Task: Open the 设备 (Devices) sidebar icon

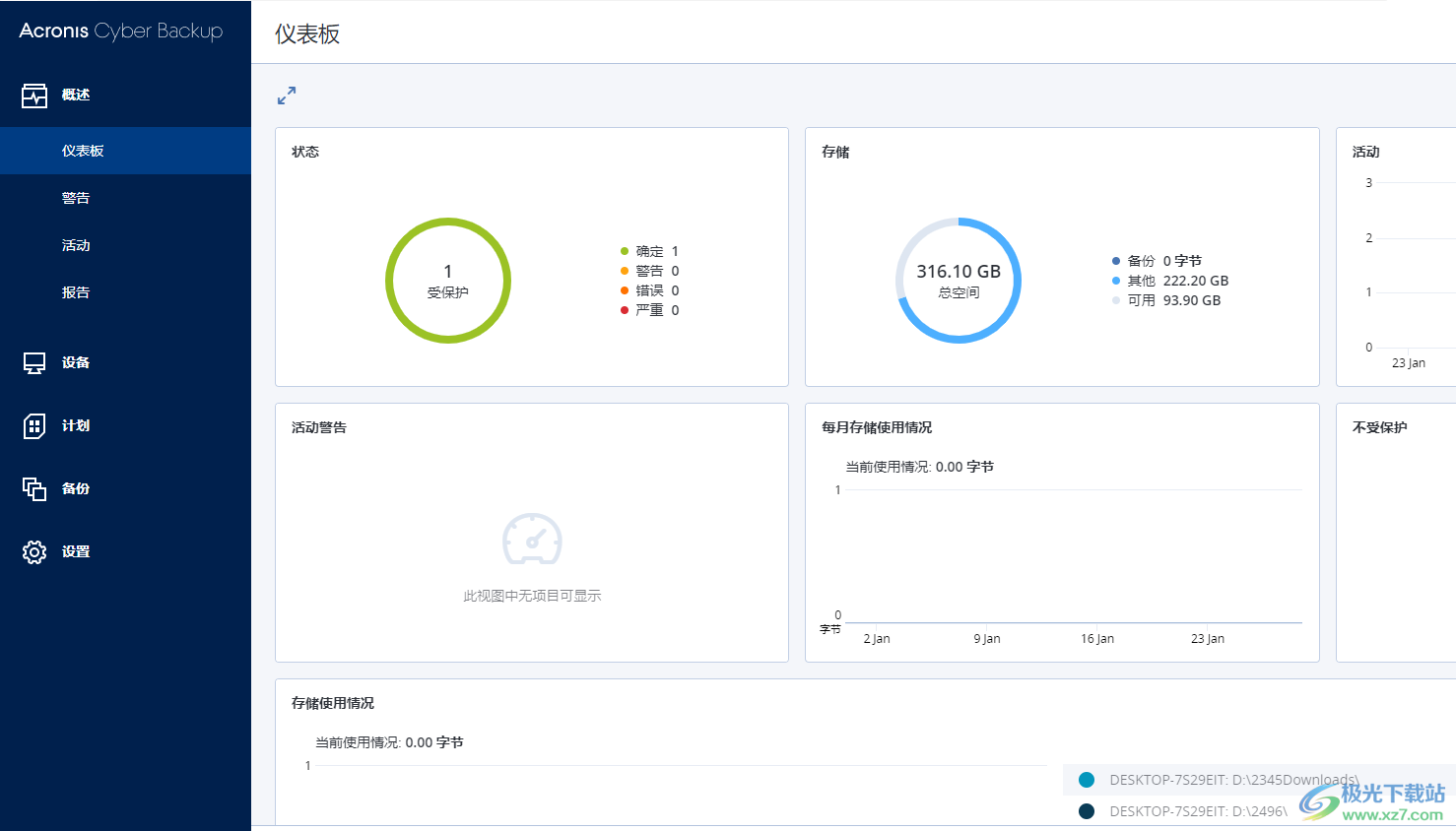Action: coord(33,362)
